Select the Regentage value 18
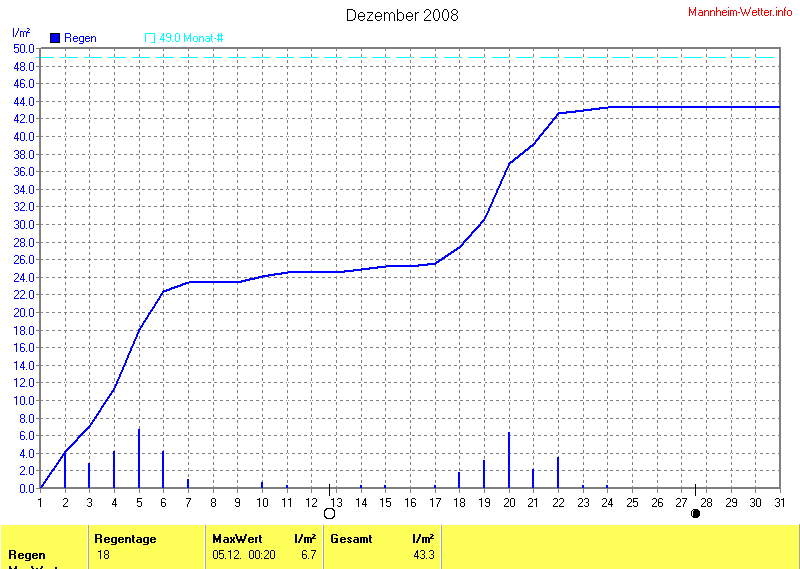 click(104, 554)
